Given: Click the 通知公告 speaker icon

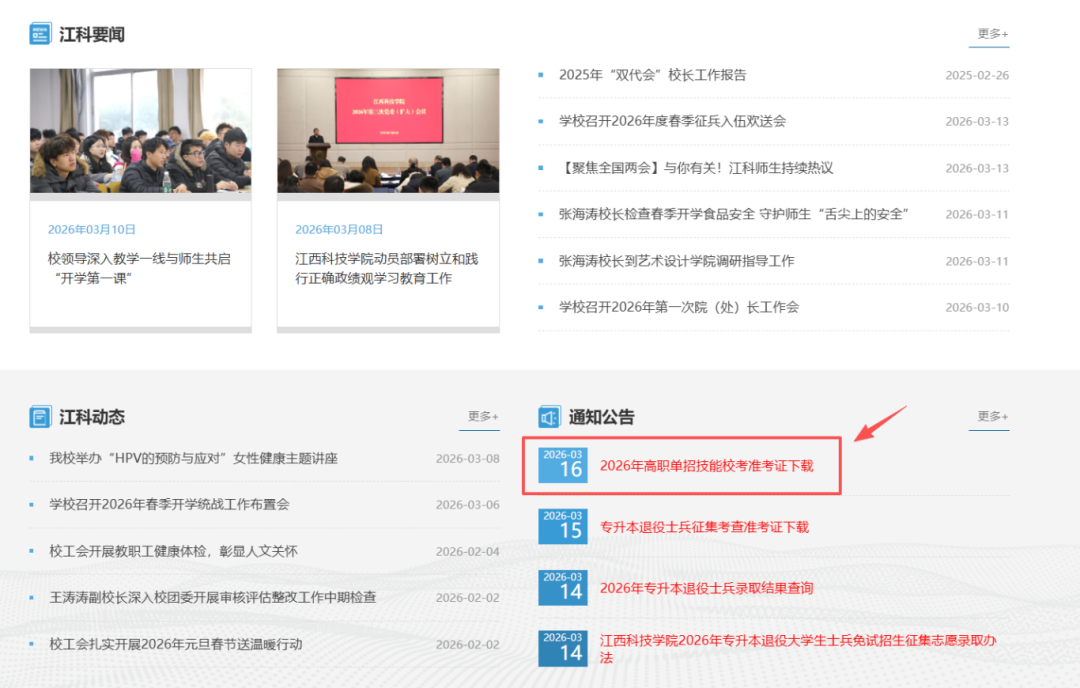Looking at the screenshot, I should (549, 417).
